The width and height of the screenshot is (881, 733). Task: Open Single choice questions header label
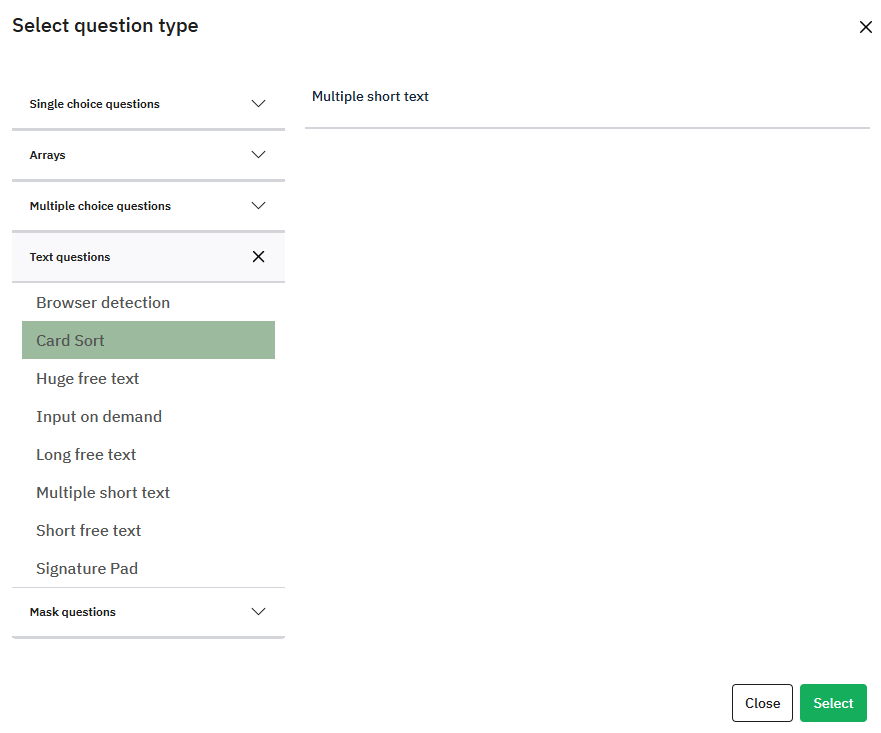(95, 104)
